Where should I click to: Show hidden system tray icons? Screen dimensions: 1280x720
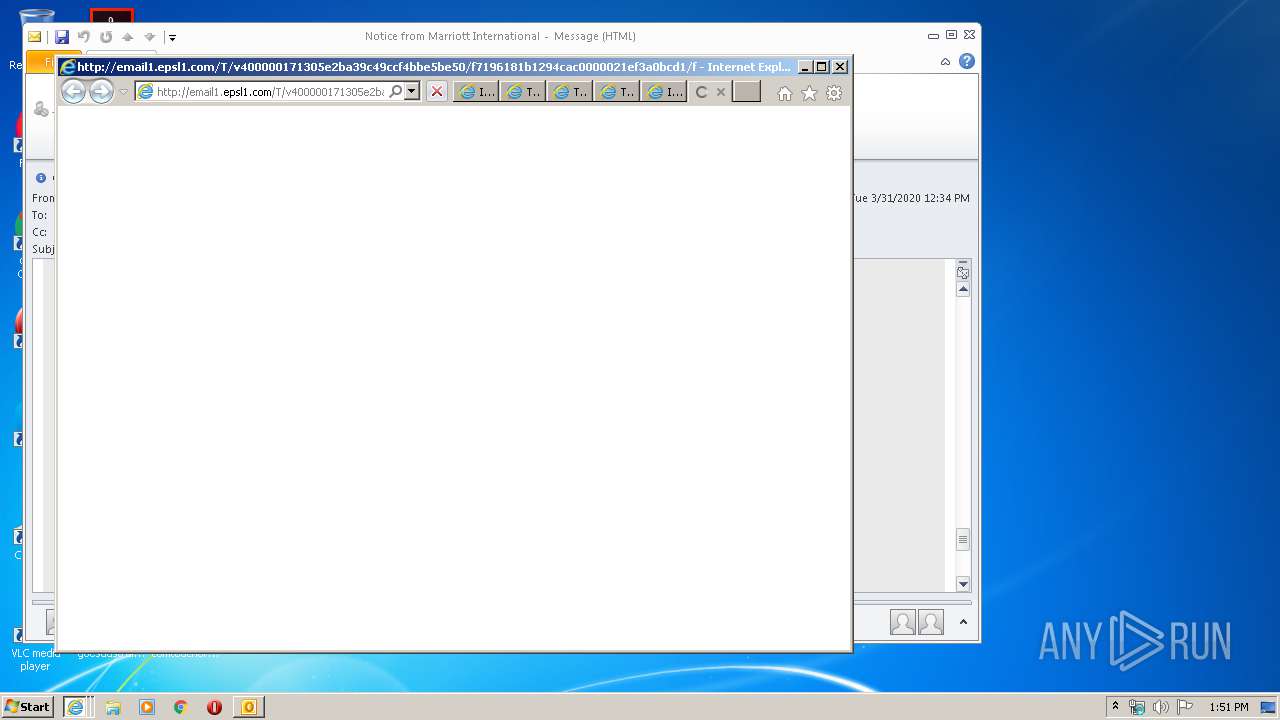[1115, 707]
